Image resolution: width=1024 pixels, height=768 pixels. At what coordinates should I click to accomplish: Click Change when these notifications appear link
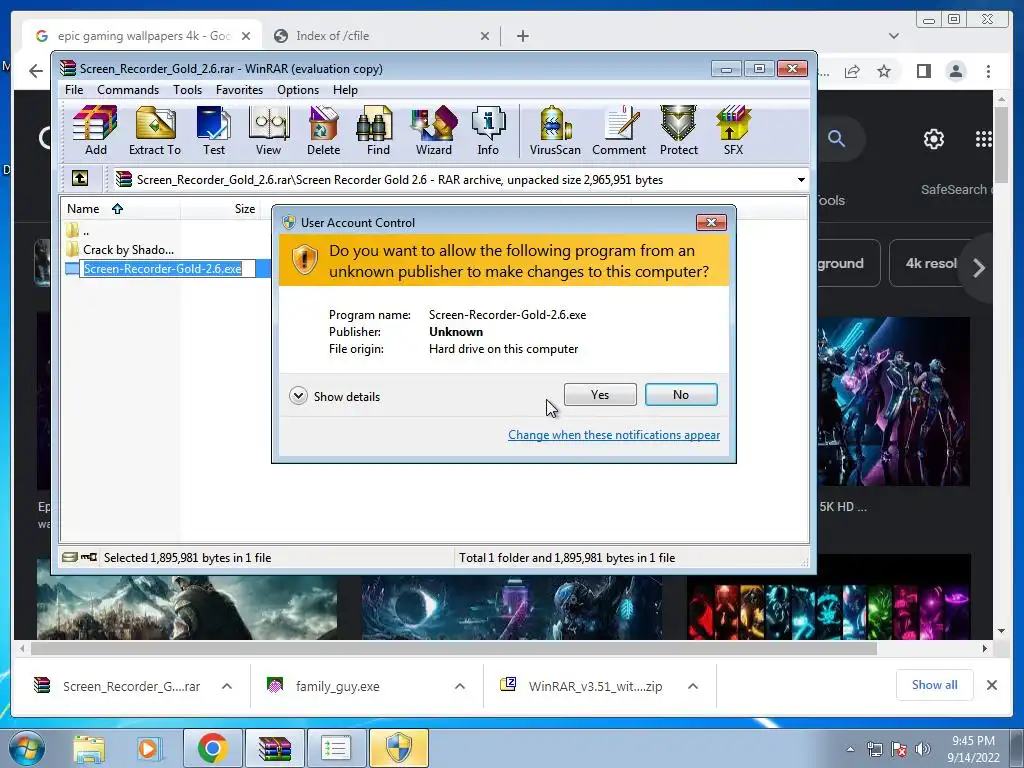pyautogui.click(x=614, y=435)
